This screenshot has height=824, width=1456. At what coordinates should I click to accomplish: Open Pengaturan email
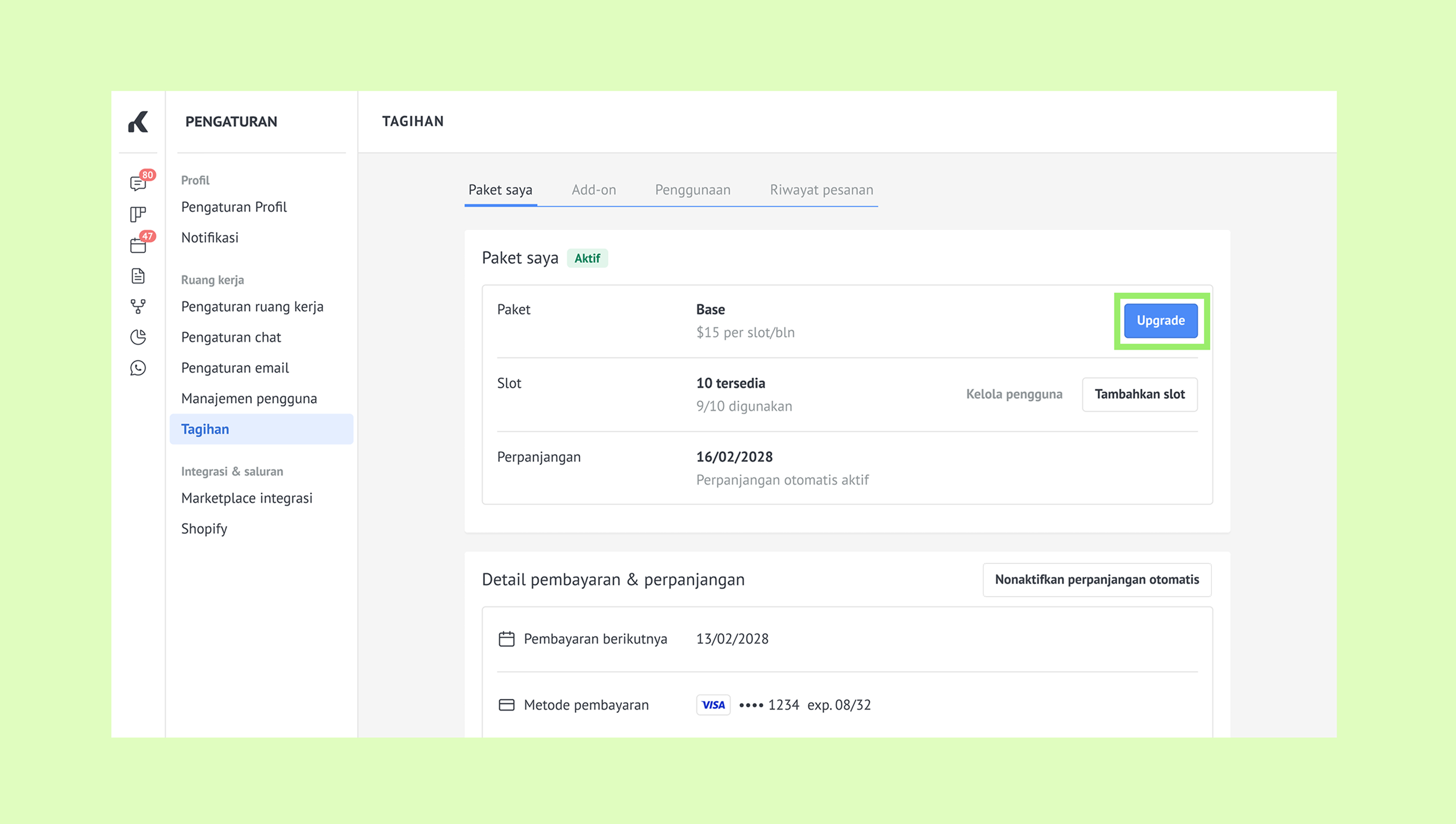click(235, 368)
